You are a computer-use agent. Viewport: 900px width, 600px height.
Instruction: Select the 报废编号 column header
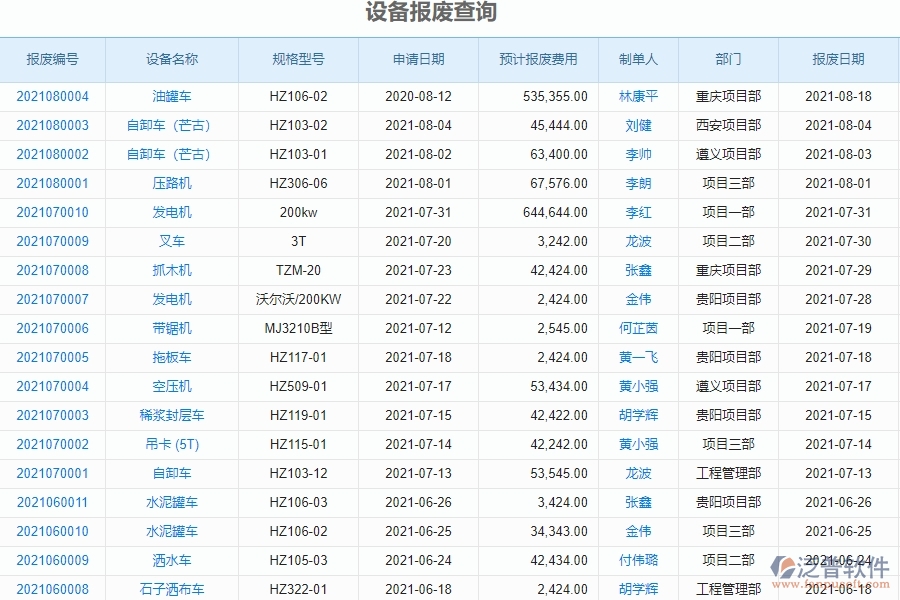pos(53,60)
